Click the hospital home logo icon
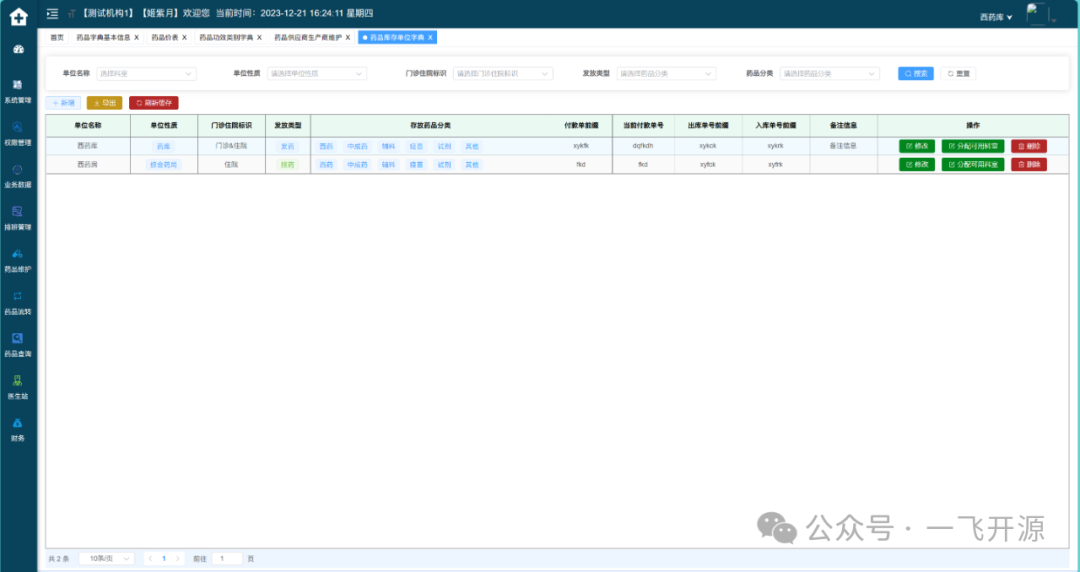The image size is (1080, 572). [18, 16]
